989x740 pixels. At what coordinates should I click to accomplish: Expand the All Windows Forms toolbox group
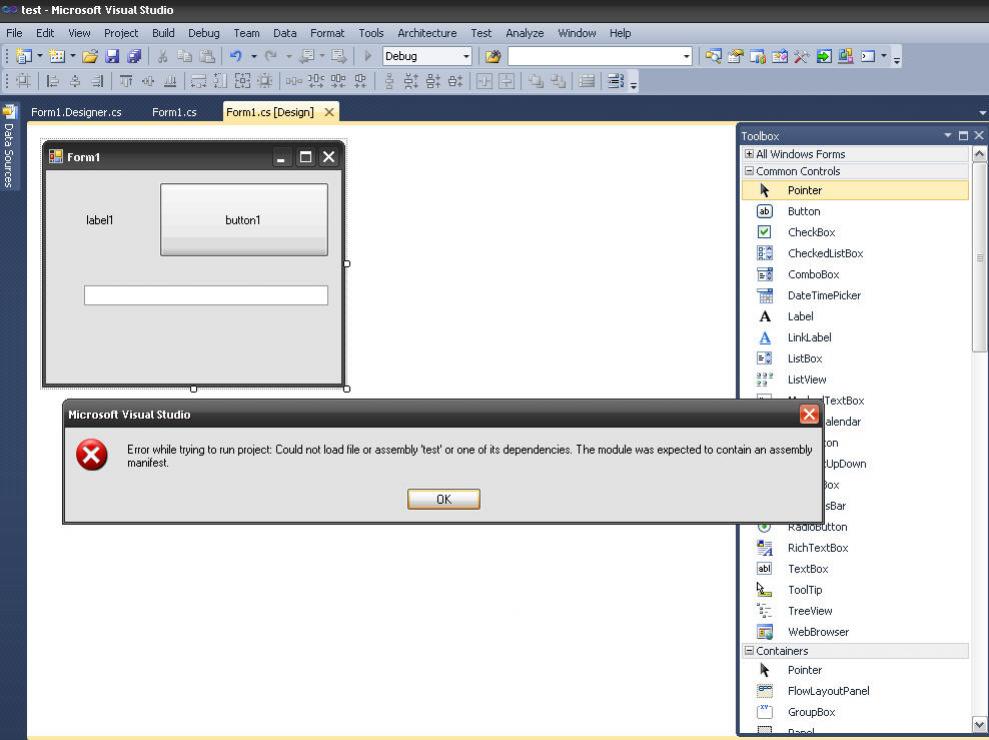tap(749, 154)
